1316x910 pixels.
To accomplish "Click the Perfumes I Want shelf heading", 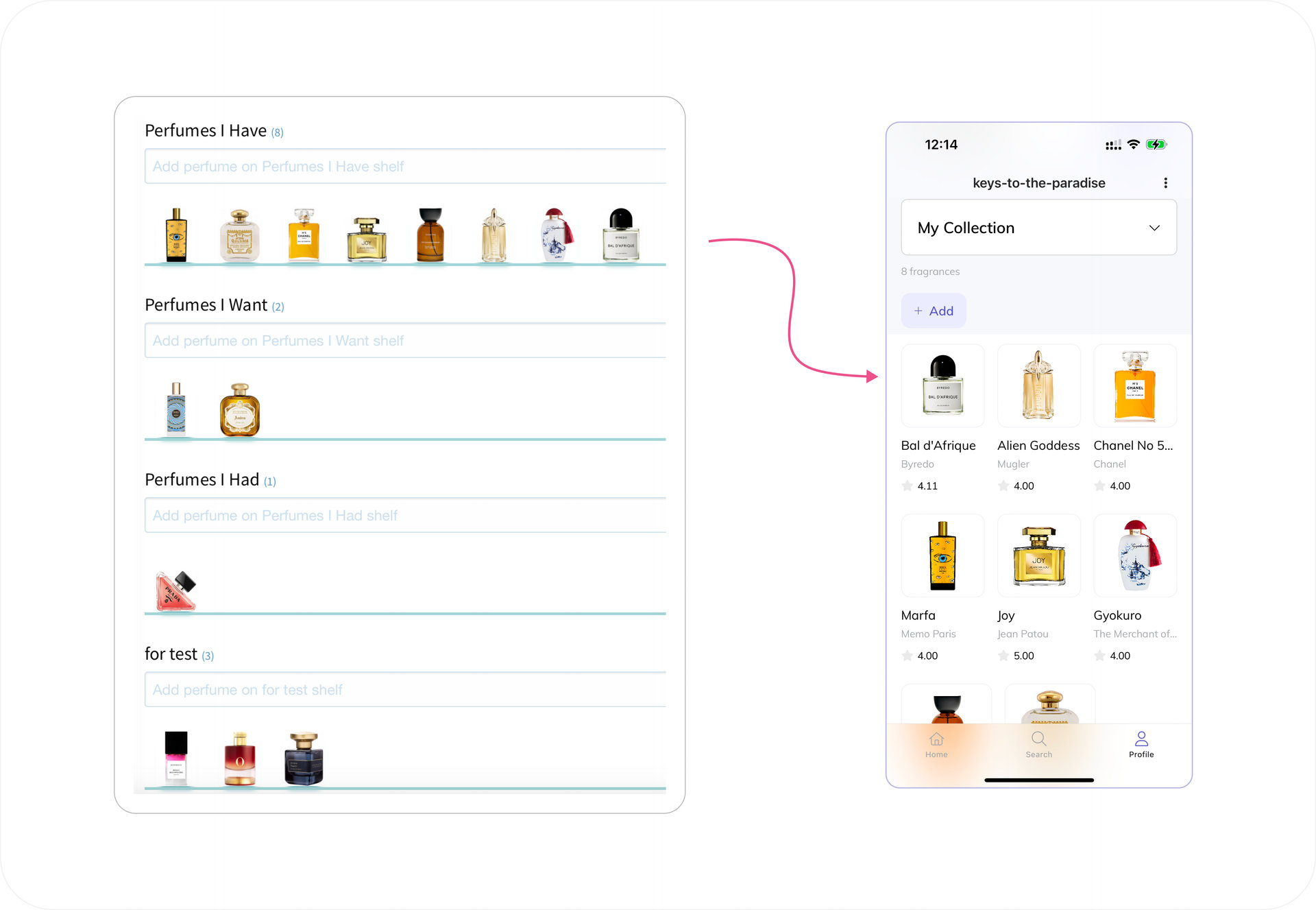I will click(x=206, y=305).
